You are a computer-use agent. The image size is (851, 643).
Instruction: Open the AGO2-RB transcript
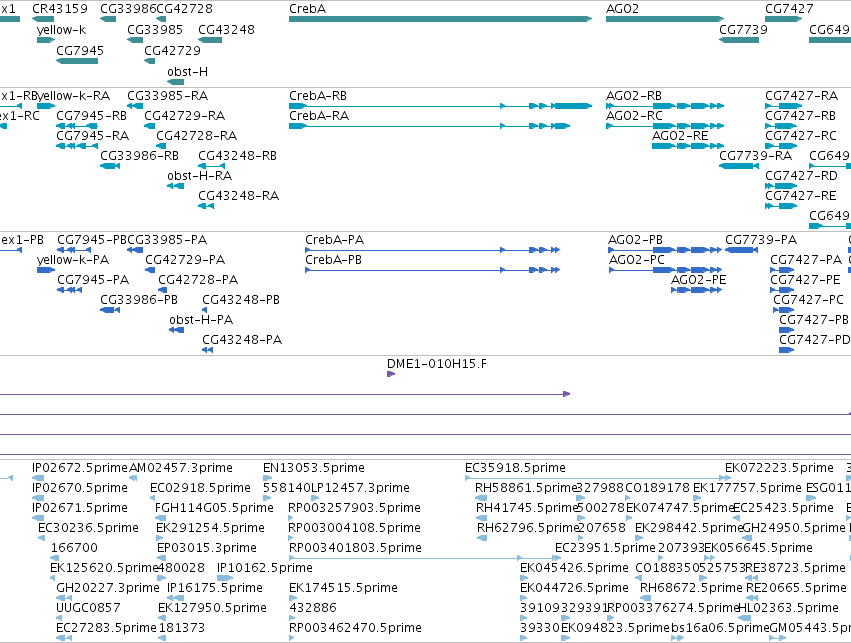click(665, 106)
